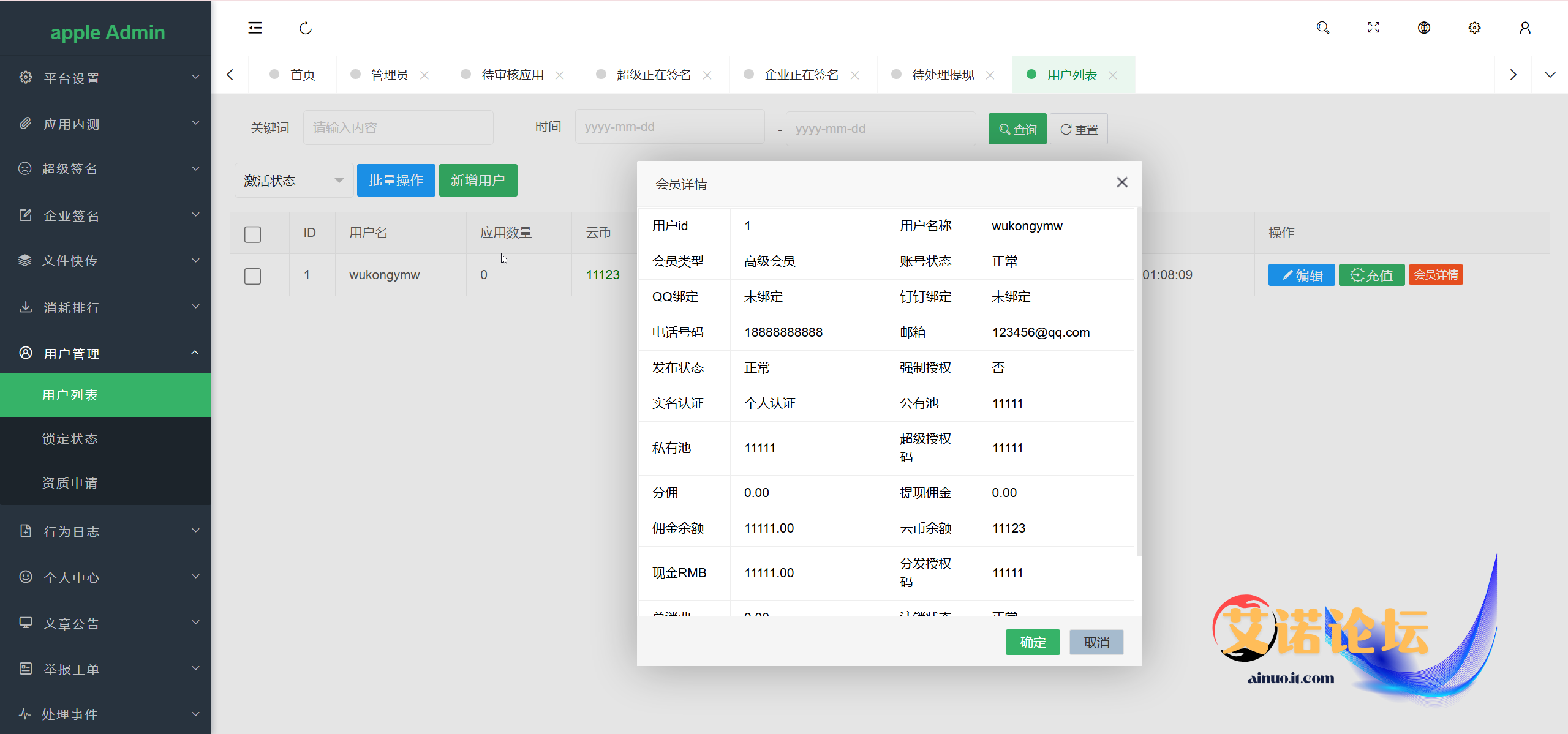1568x734 pixels.
Task: Click the user profile icon
Action: tap(1525, 28)
